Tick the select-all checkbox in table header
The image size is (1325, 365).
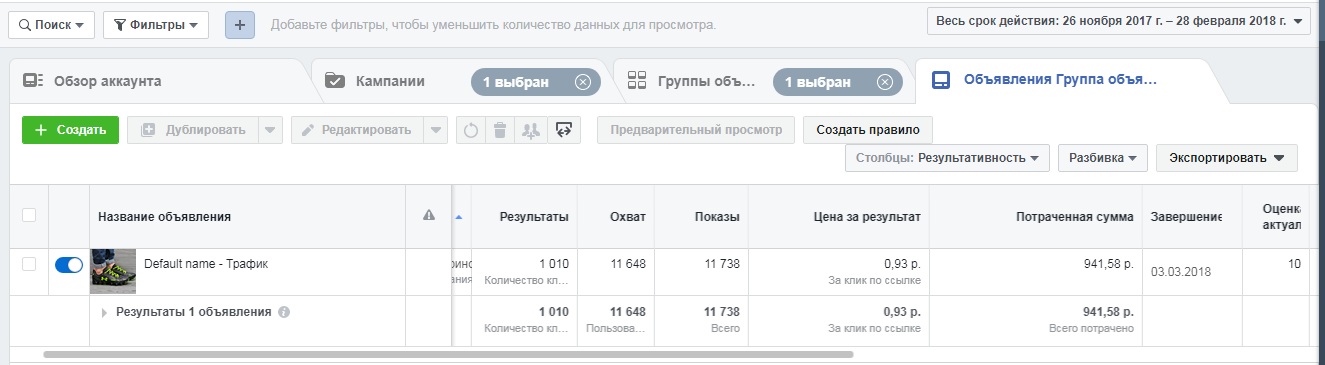coord(29,215)
